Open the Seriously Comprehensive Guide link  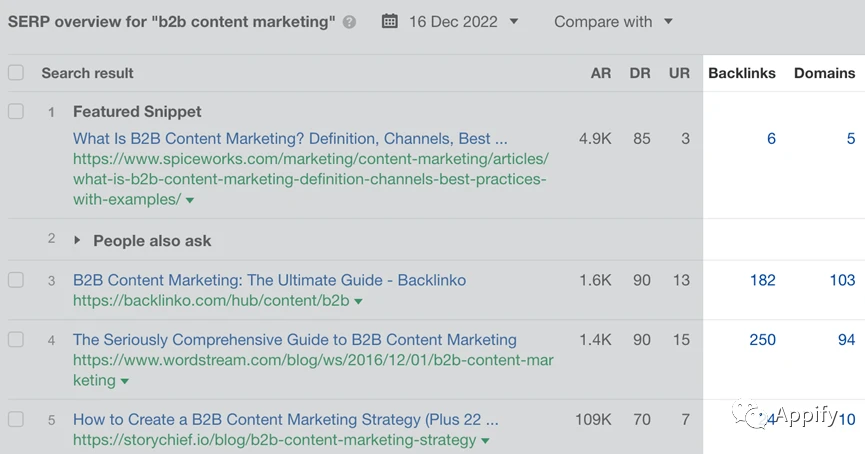tap(295, 340)
